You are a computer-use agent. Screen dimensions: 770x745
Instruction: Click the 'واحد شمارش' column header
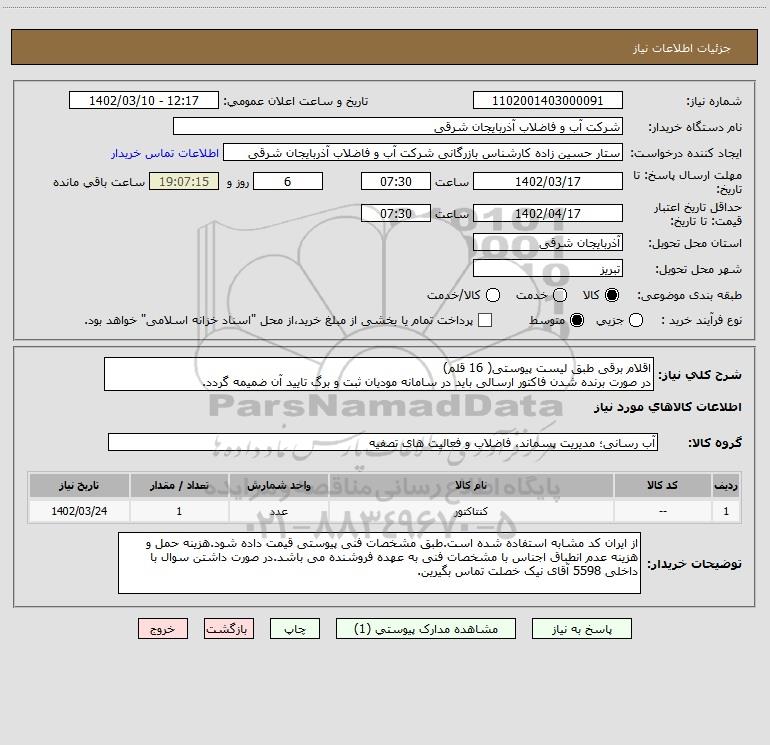pos(278,486)
